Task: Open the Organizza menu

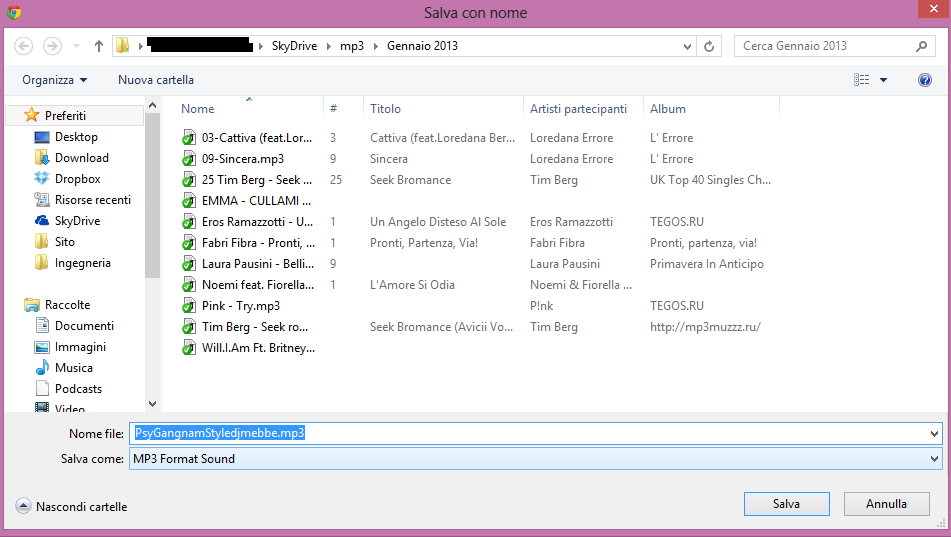Action: (x=55, y=80)
